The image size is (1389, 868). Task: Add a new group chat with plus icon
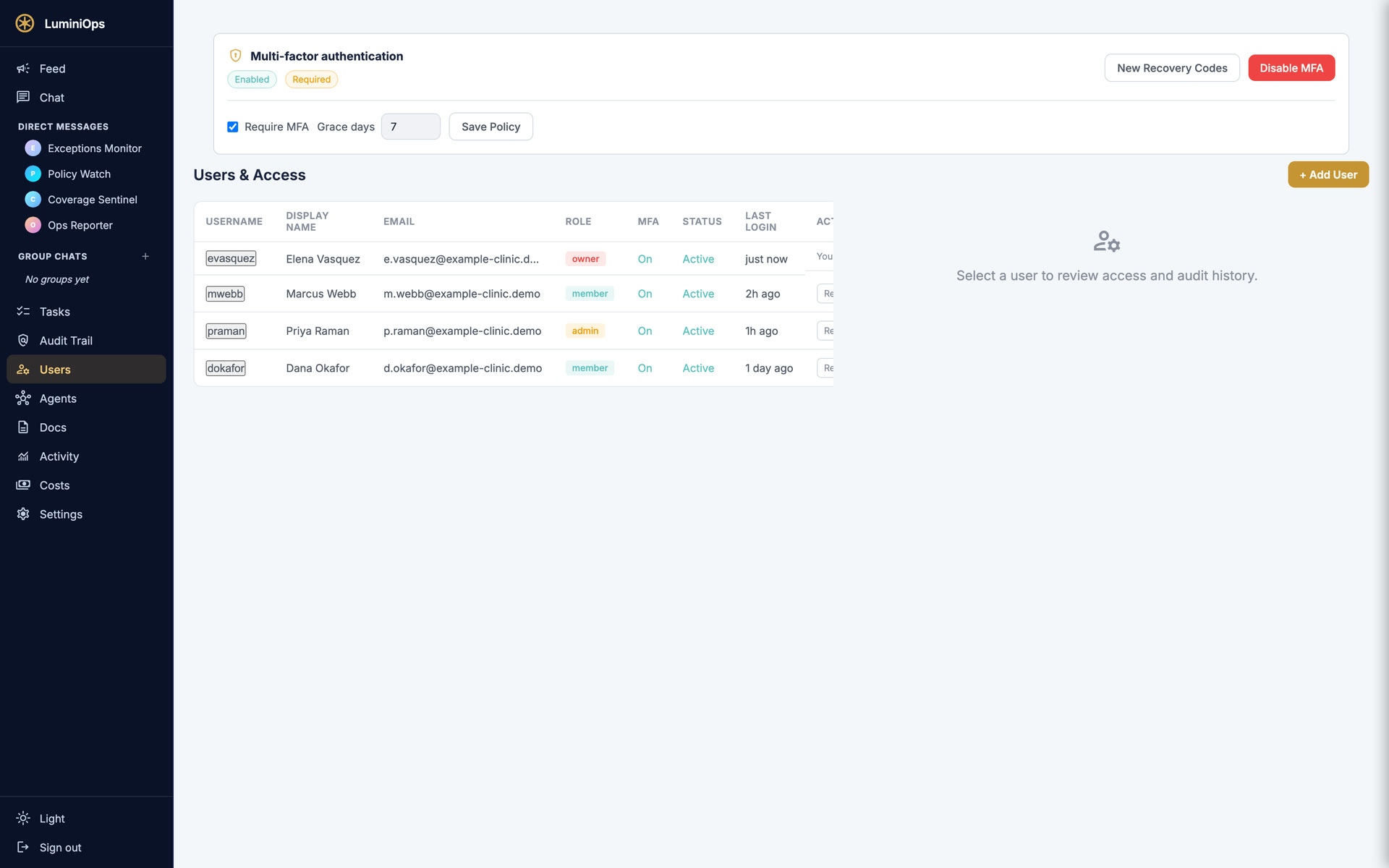click(x=145, y=256)
